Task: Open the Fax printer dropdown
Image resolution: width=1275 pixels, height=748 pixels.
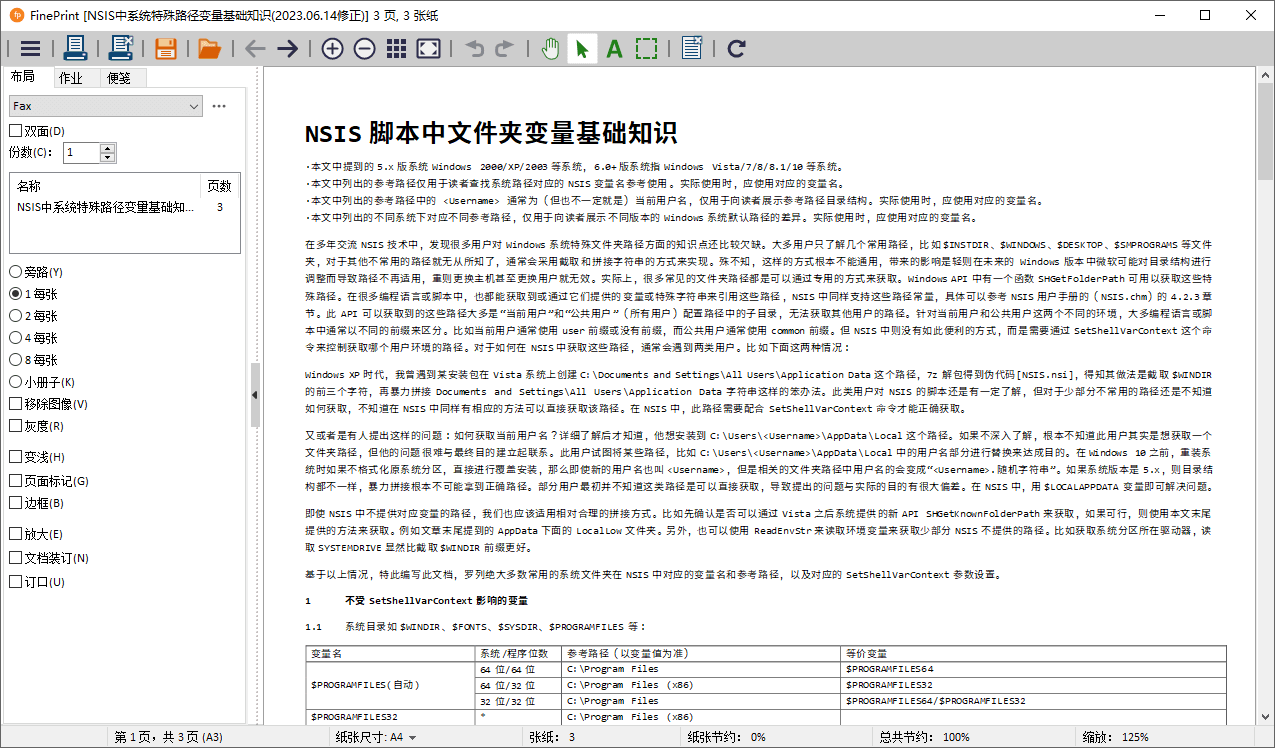Action: 105,106
